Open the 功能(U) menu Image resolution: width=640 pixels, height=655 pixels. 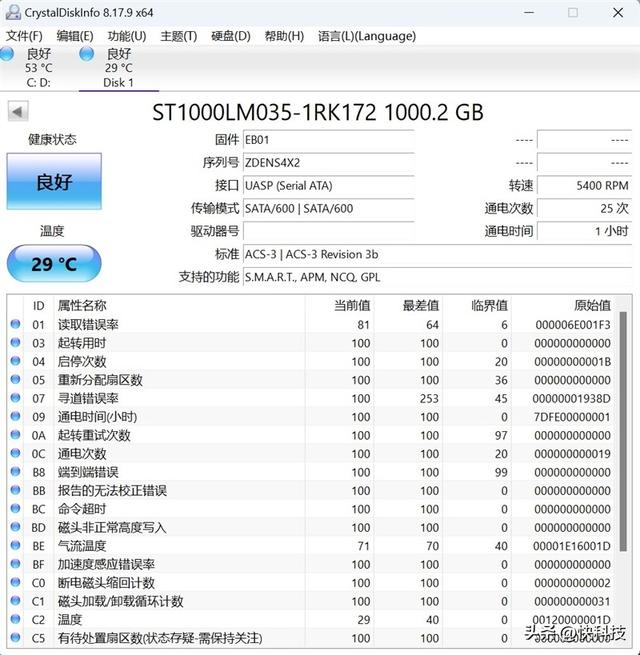[x=127, y=36]
